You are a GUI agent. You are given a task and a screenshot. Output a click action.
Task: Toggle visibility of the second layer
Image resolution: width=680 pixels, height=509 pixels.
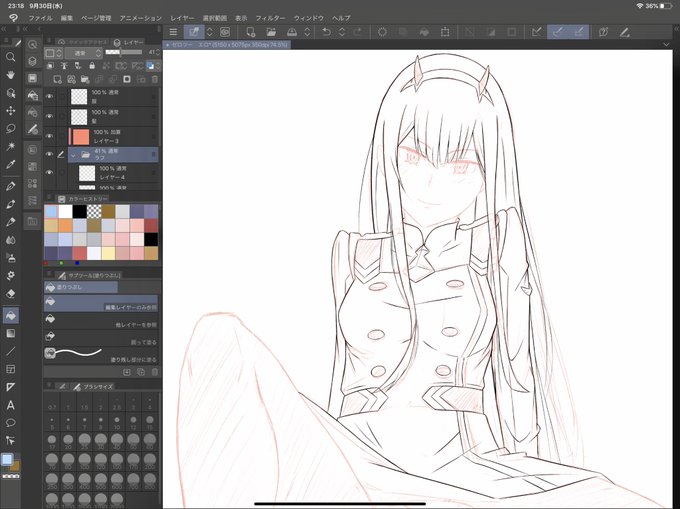click(49, 116)
